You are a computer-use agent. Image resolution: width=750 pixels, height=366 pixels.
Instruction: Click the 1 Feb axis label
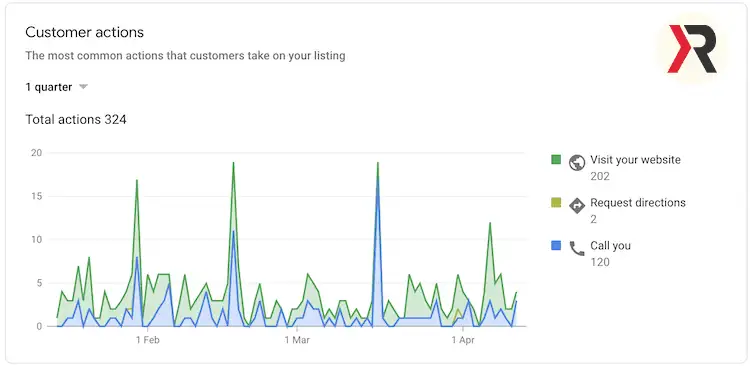pos(147,340)
